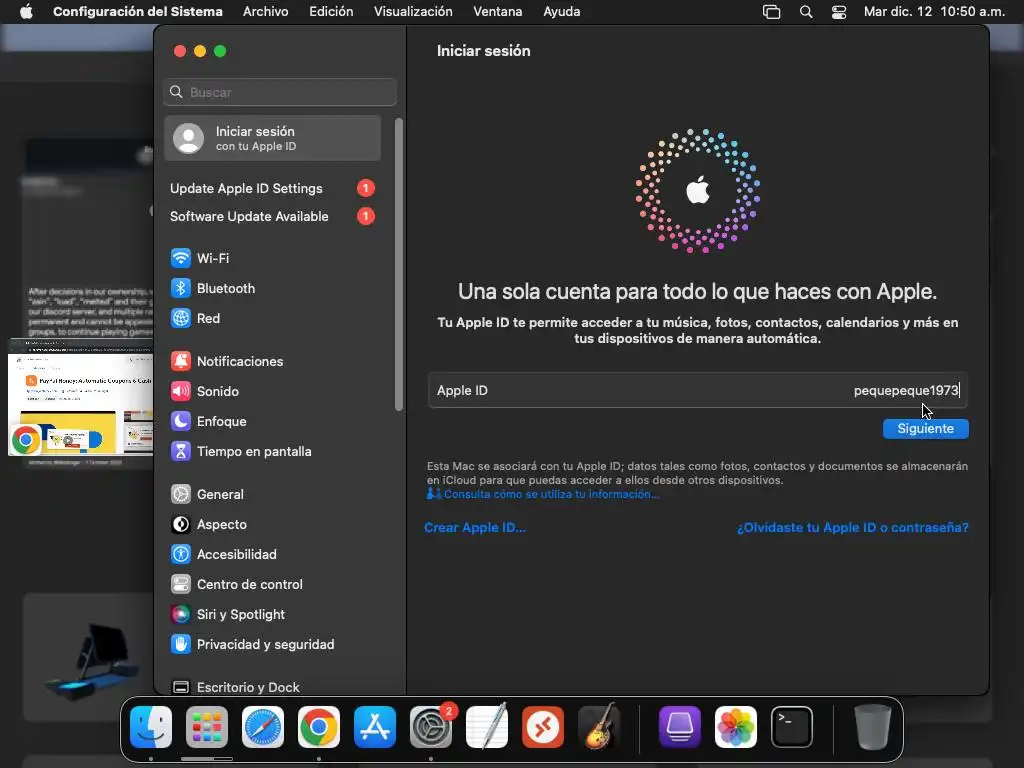Open Bluetooth settings in sidebar
Viewport: 1024px width, 768px height.
pyautogui.click(x=213, y=288)
